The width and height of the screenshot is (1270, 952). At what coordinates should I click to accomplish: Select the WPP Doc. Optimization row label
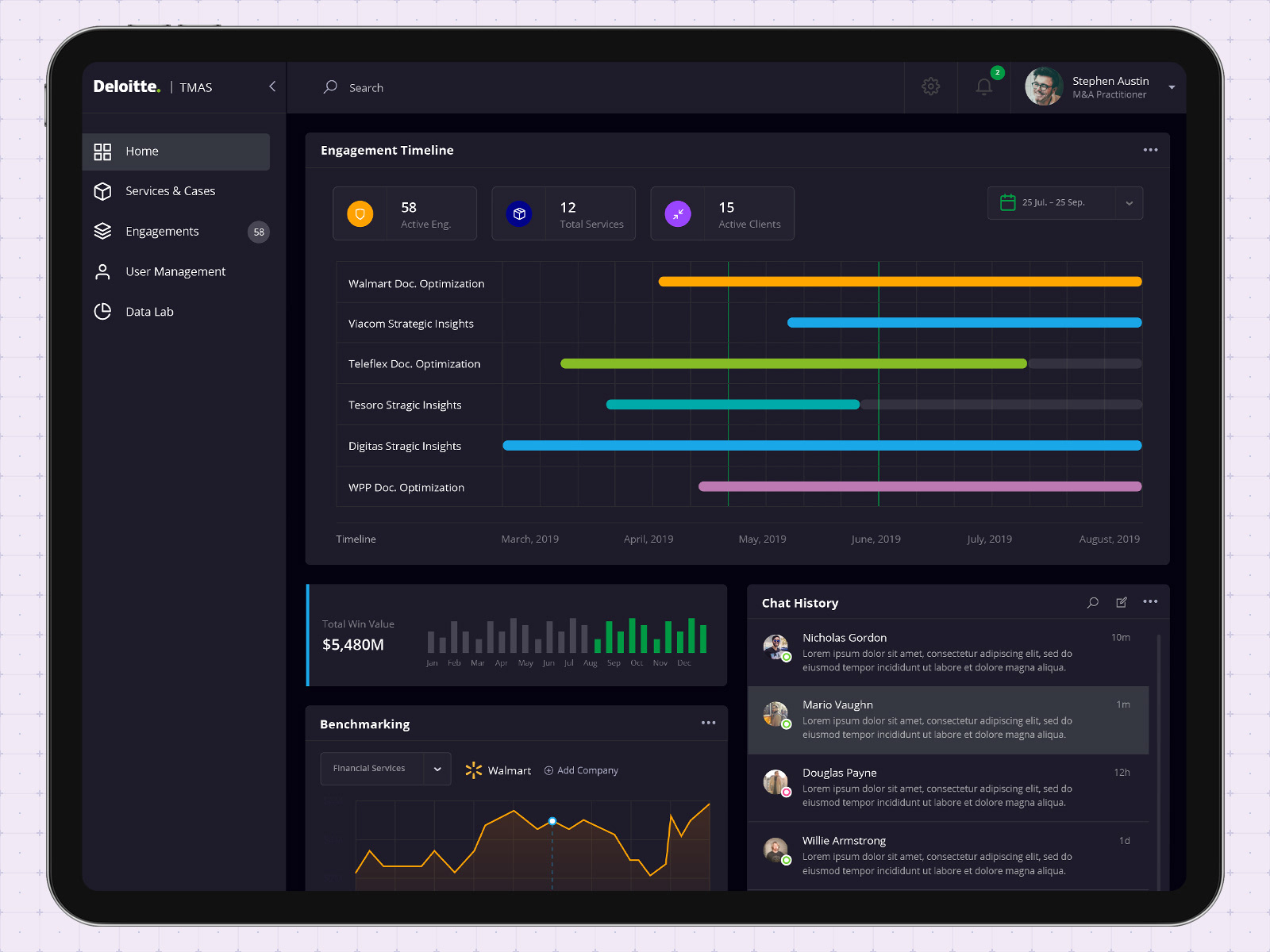tap(406, 488)
